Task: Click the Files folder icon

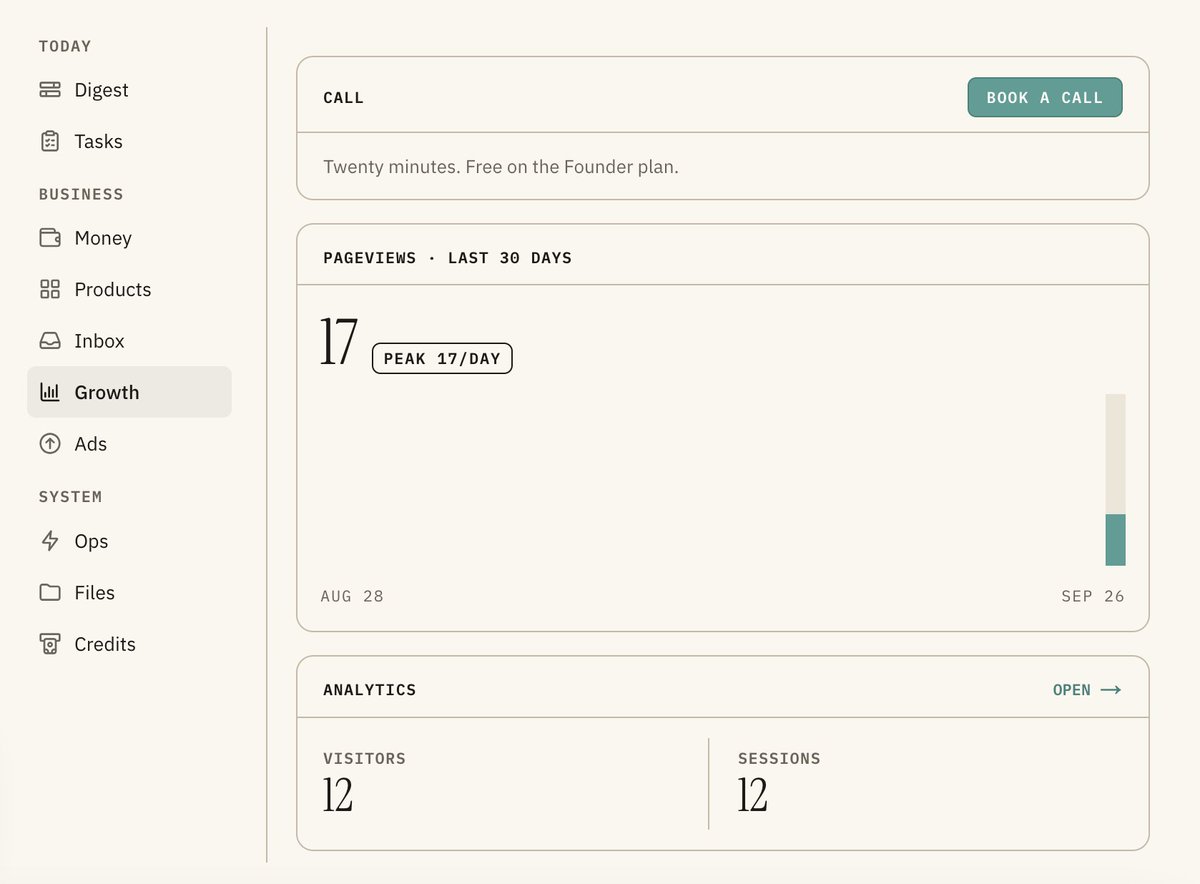Action: [x=50, y=592]
